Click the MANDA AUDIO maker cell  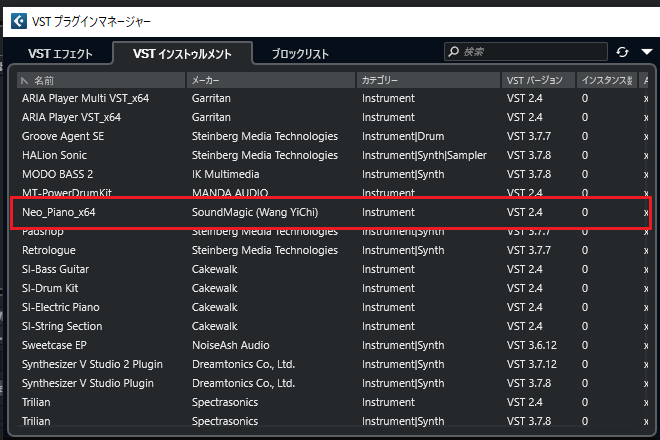coord(230,192)
